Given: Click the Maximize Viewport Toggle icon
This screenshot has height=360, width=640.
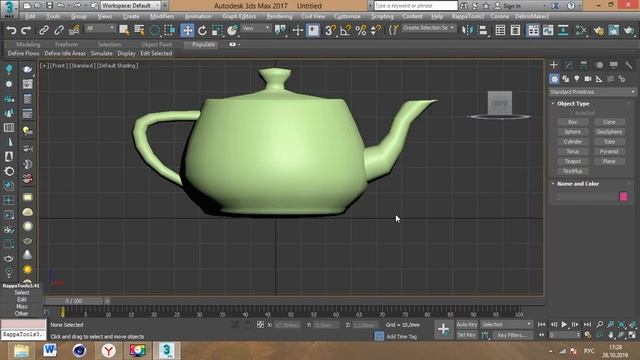Looking at the screenshot, I should click(x=632, y=335).
